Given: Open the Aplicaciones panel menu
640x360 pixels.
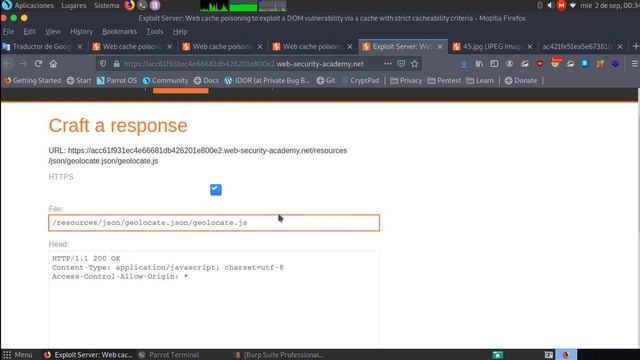Looking at the screenshot, I should click(29, 5).
